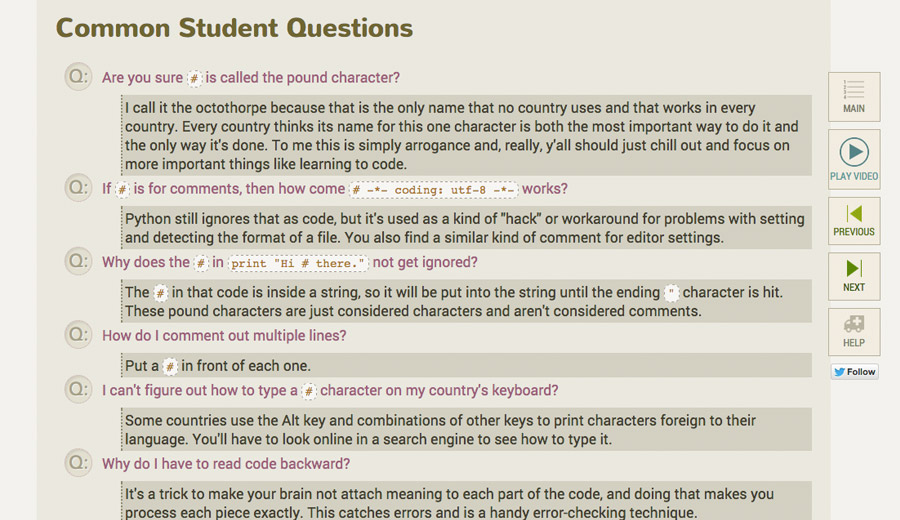This screenshot has width=900, height=520.
Task: Select 'How do I comment out multiple lines?' question
Action: [224, 336]
